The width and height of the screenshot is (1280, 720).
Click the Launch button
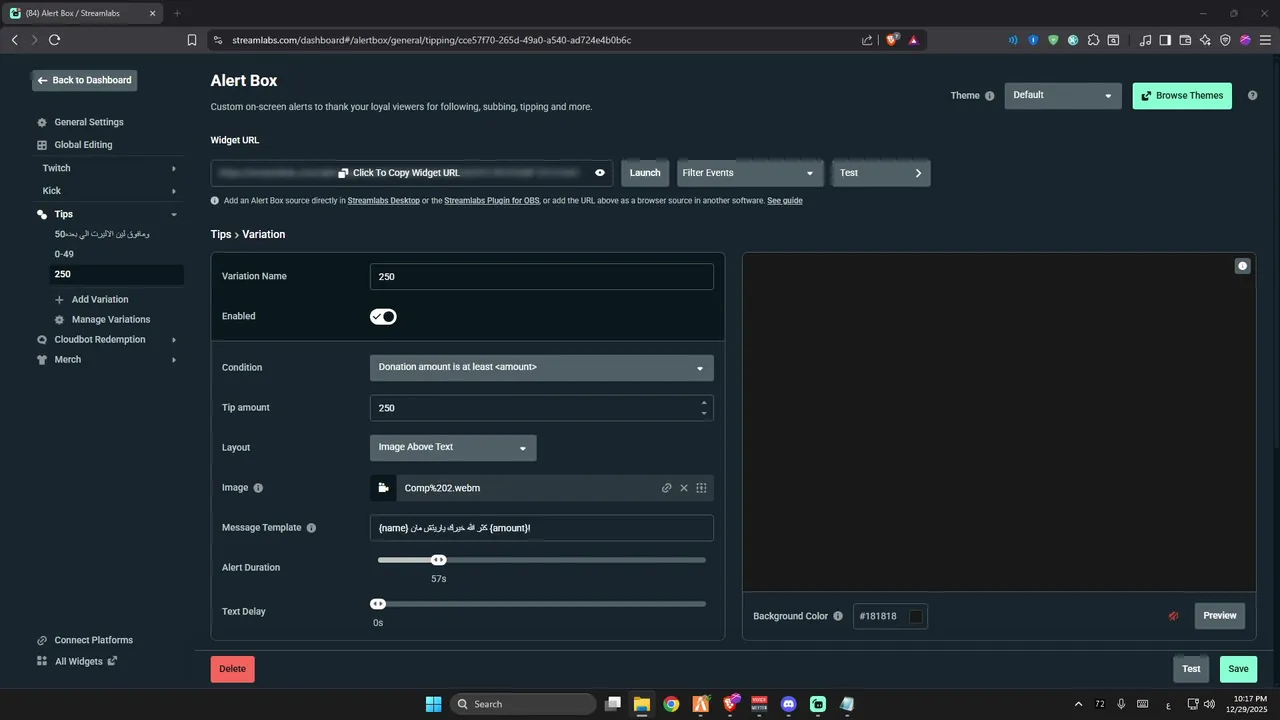645,173
